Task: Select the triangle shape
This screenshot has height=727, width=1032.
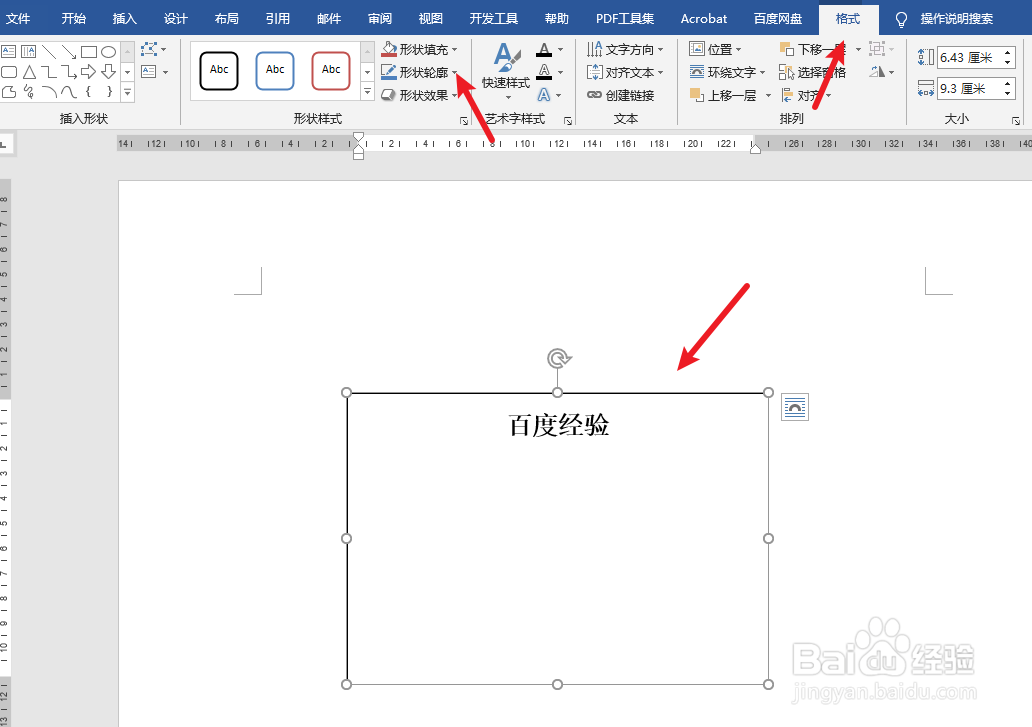Action: pyautogui.click(x=29, y=72)
